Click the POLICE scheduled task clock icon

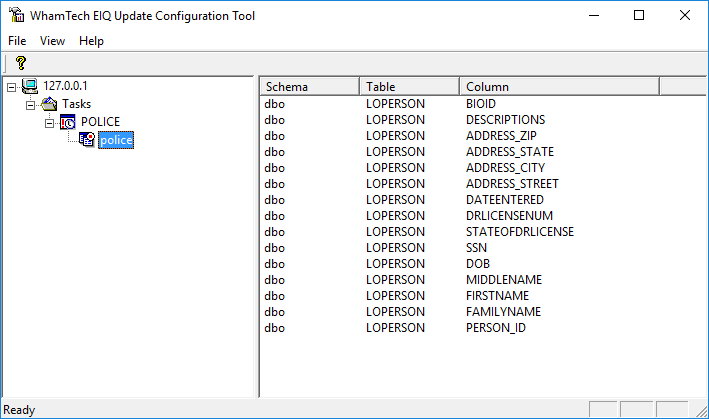[x=68, y=122]
